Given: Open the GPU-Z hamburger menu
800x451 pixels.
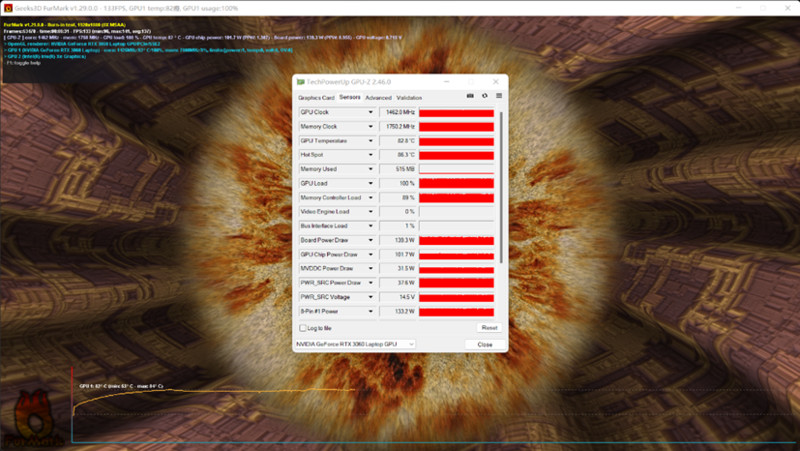Looking at the screenshot, I should pos(499,96).
